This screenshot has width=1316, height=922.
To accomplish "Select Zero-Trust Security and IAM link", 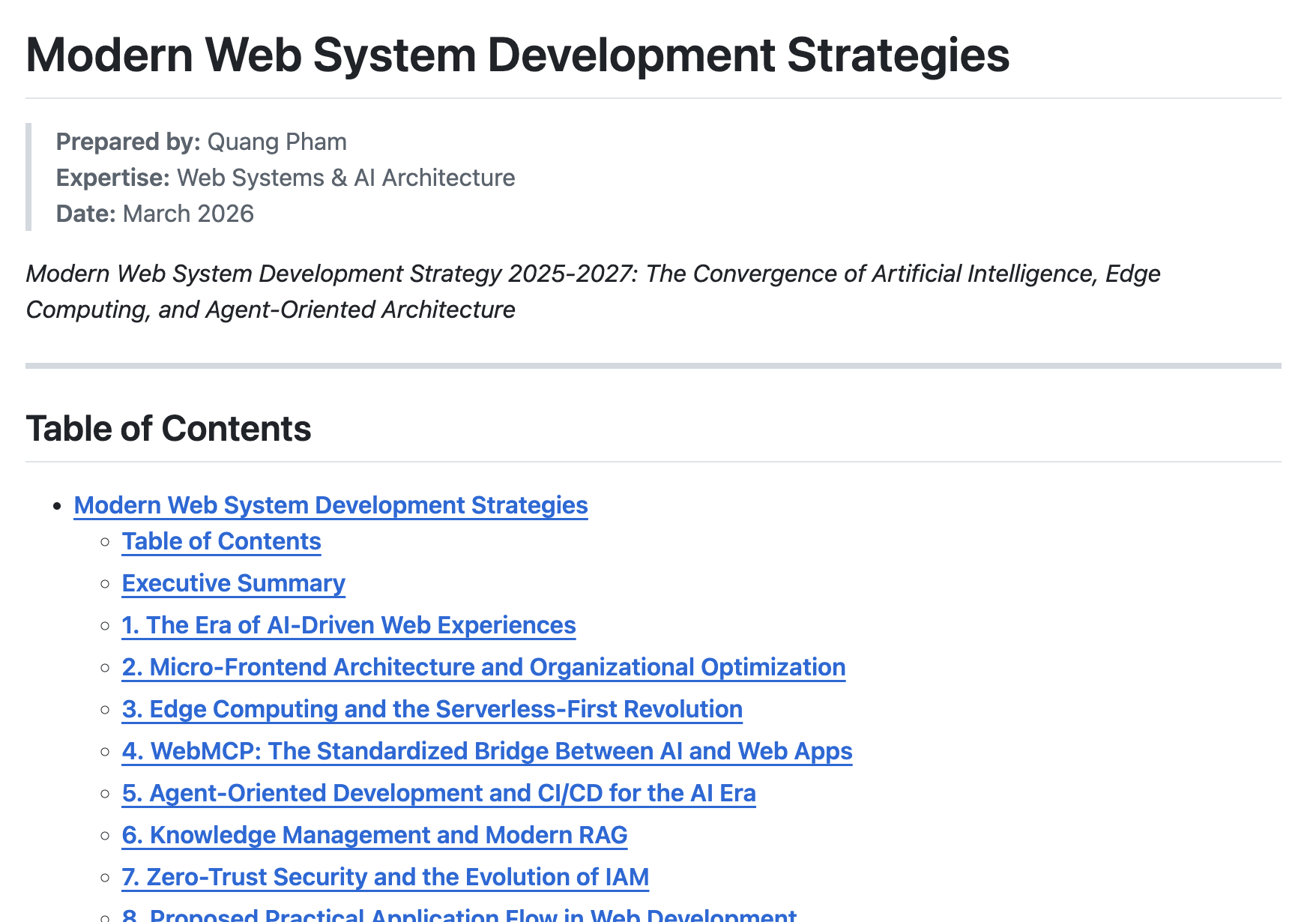I will [385, 877].
